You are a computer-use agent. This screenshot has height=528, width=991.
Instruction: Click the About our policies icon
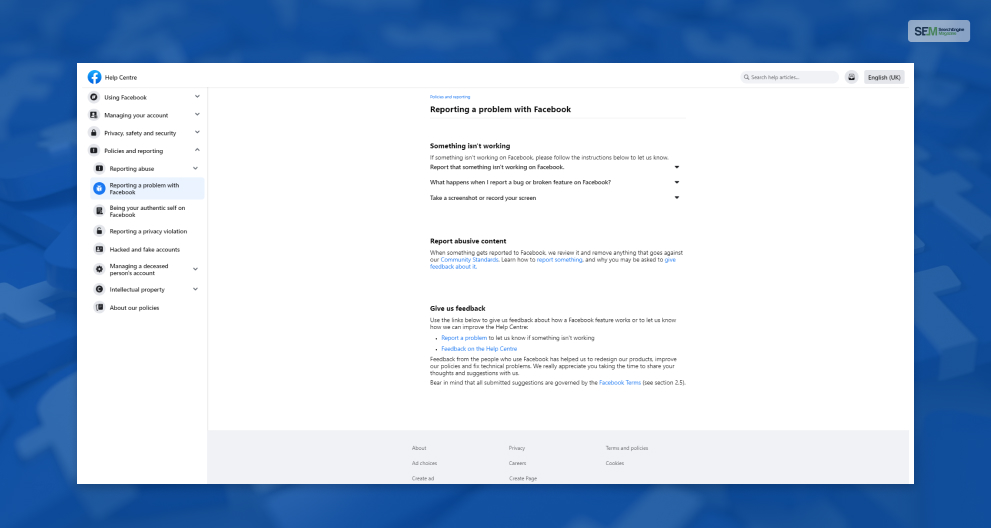(99, 308)
